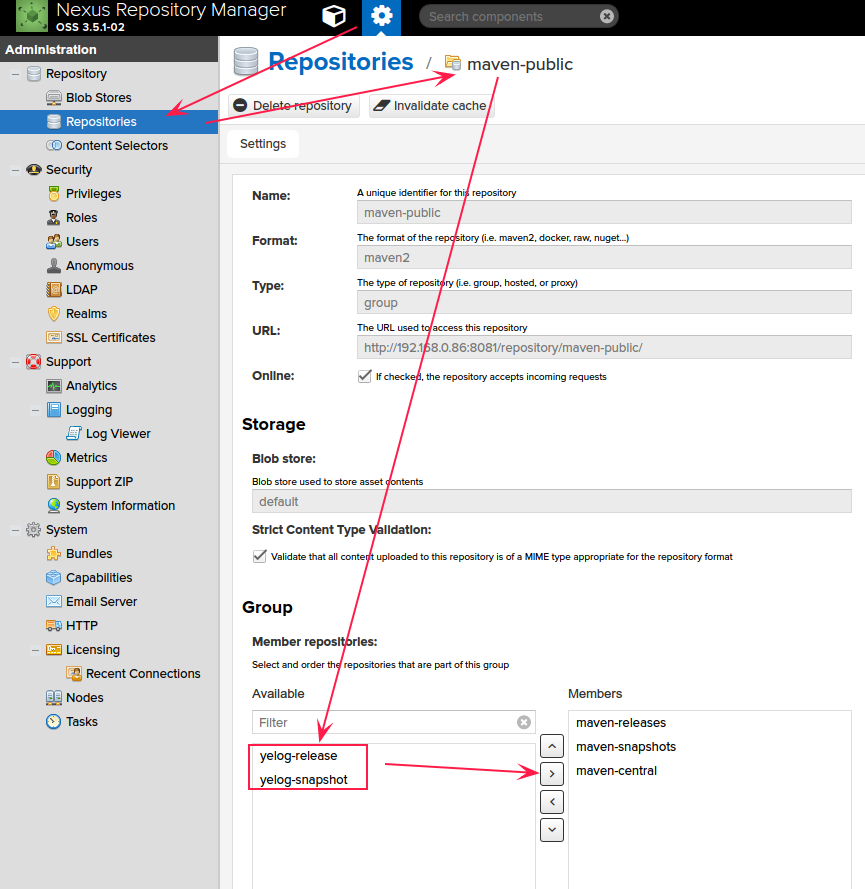Click the URL field value

coord(604,348)
